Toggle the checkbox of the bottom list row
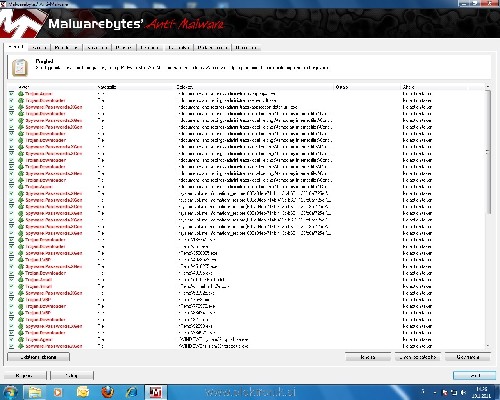 (11, 346)
